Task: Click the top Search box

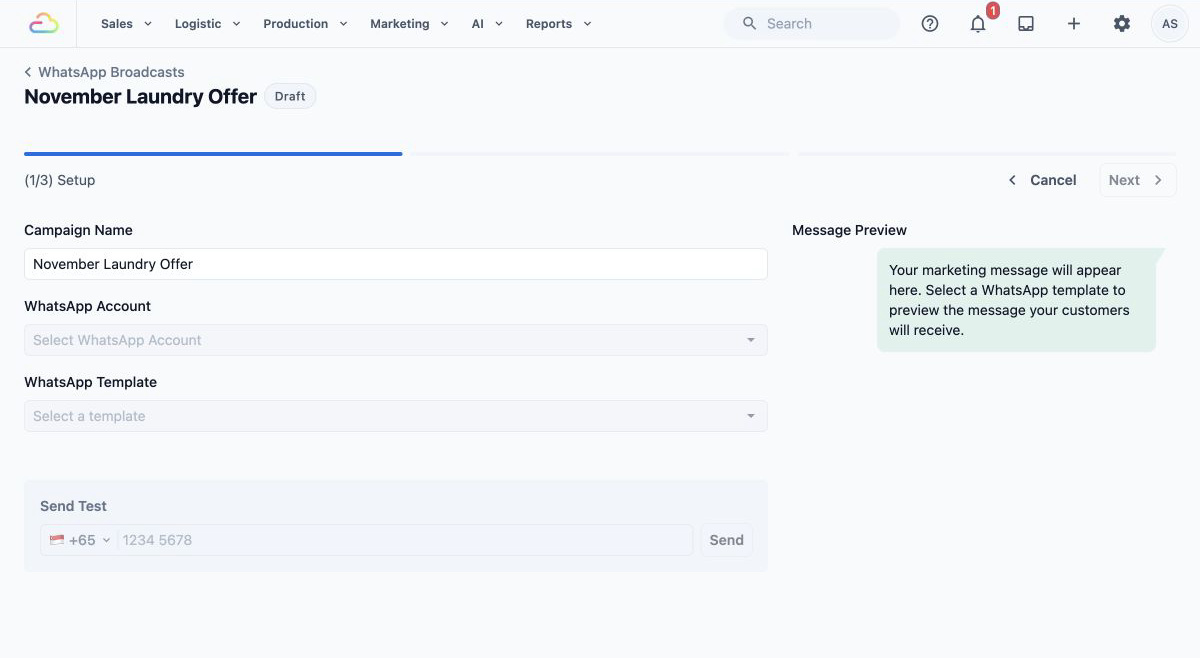Action: point(812,24)
